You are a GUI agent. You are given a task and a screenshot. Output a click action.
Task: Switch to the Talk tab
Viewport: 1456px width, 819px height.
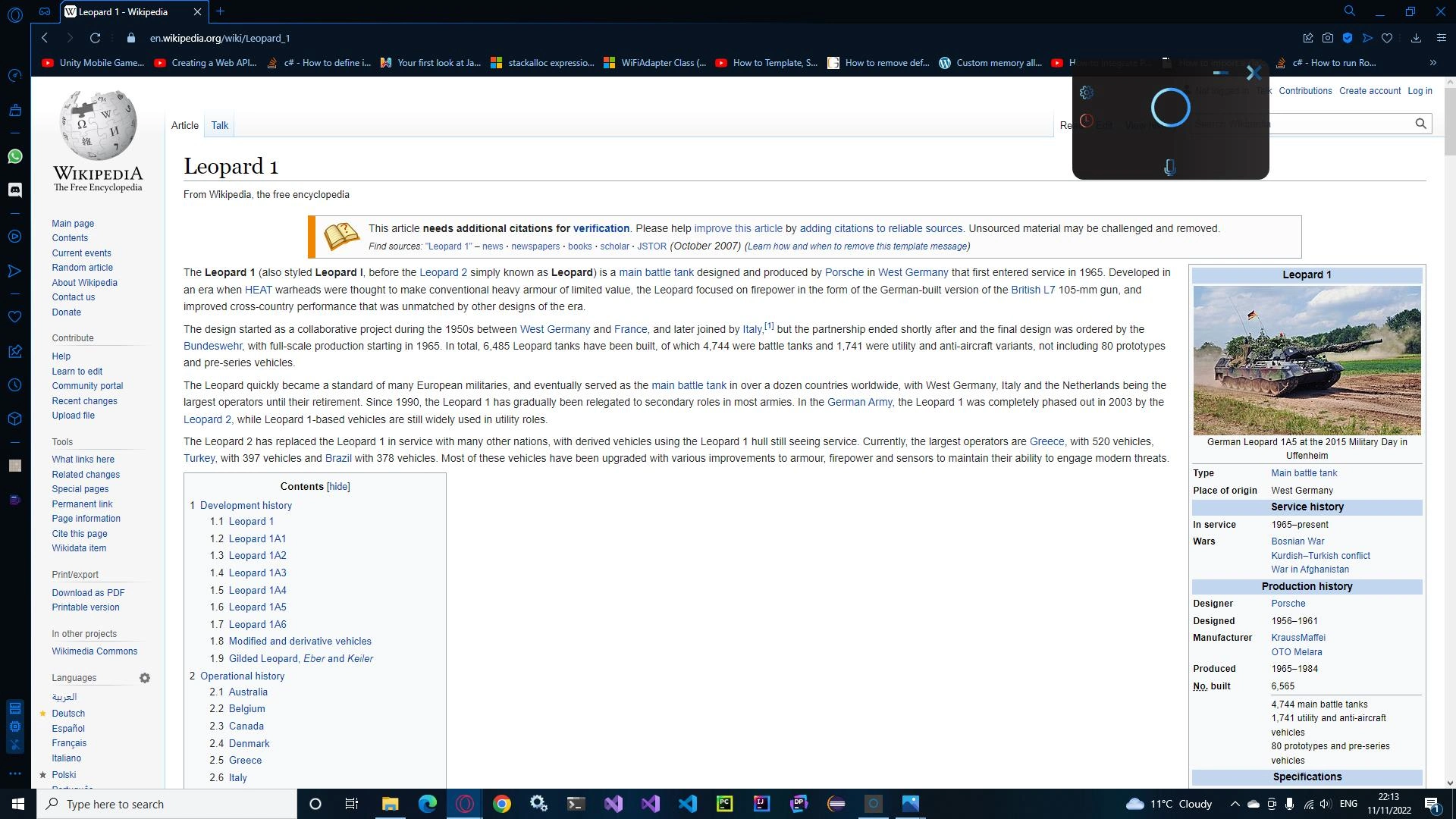(x=219, y=126)
